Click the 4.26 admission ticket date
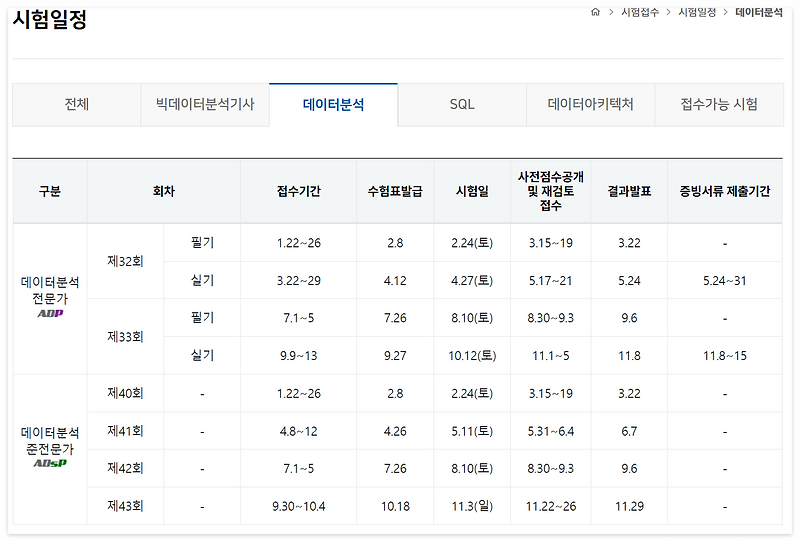 [x=395, y=431]
